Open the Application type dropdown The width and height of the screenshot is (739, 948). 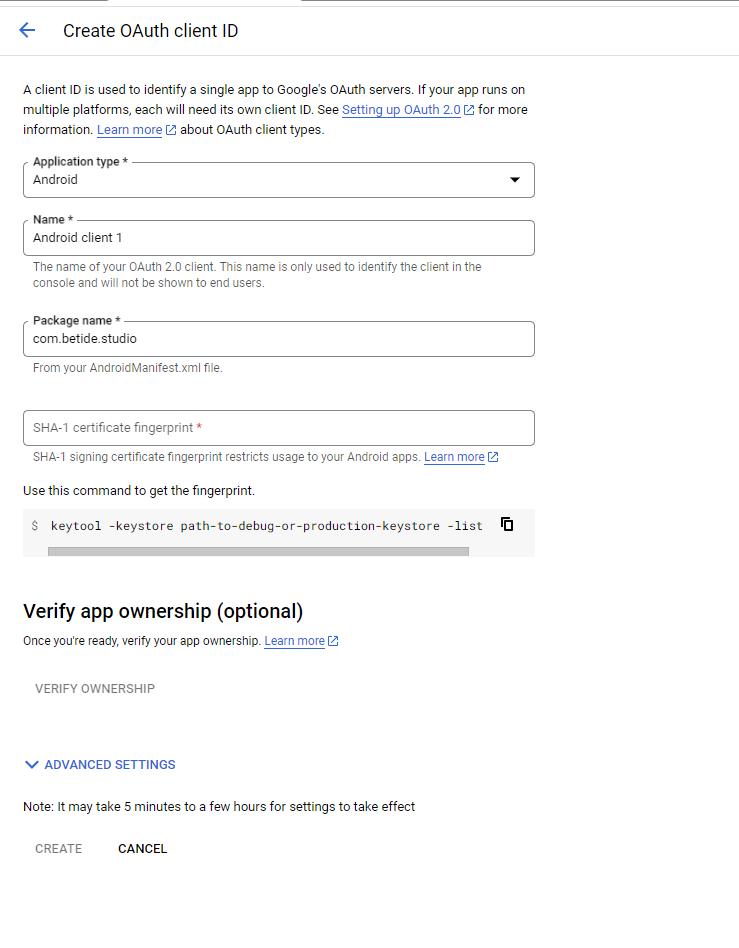(x=278, y=180)
